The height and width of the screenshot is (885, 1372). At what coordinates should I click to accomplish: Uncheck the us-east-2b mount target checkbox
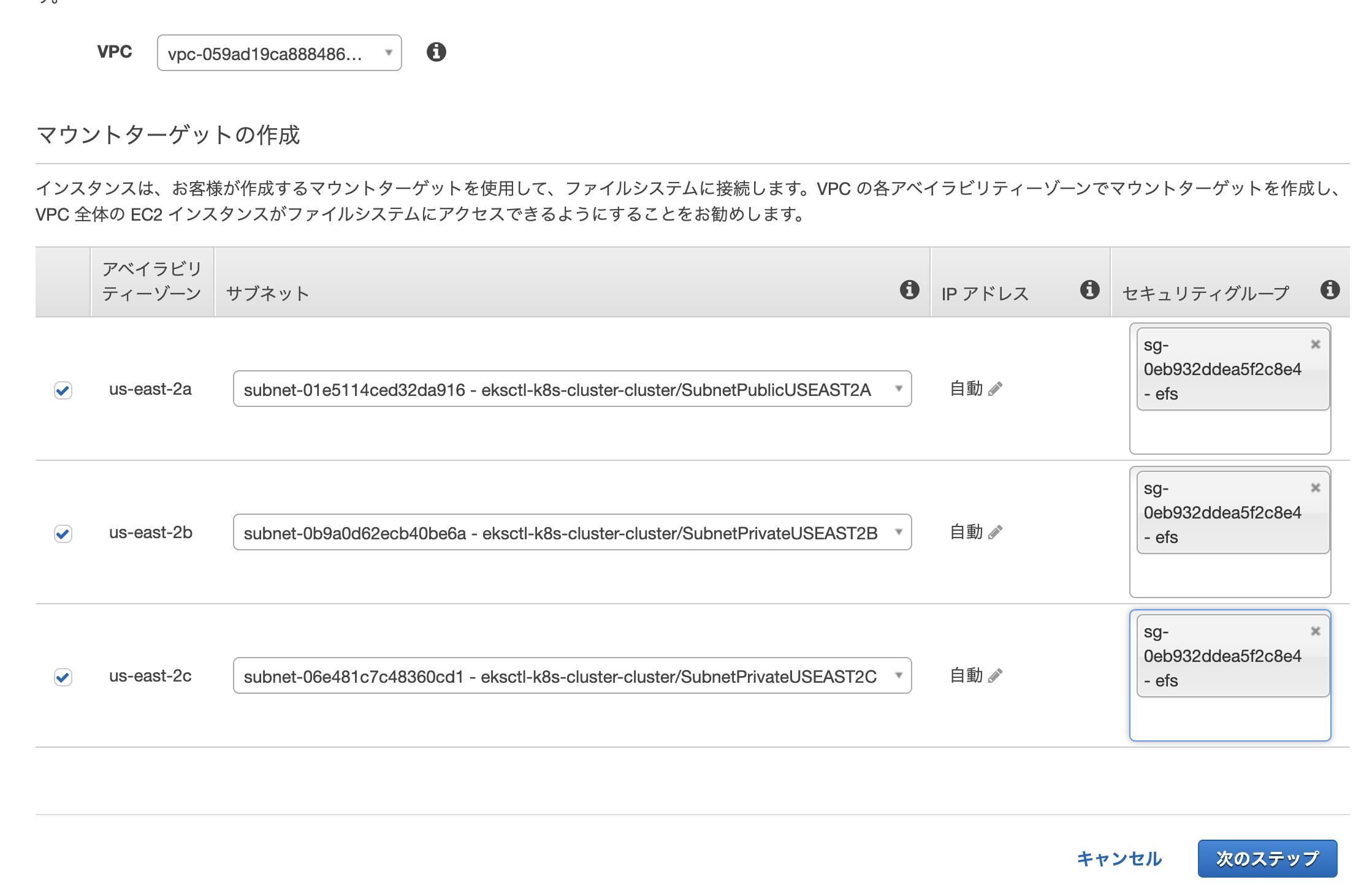tap(63, 534)
